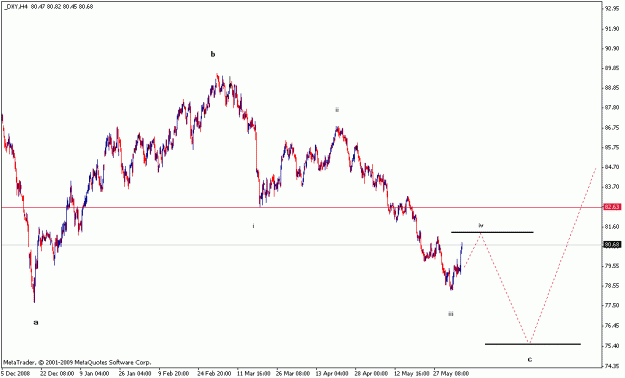The image size is (625, 378).
Task: Click the 83.70 price scale value
Action: click(612, 187)
